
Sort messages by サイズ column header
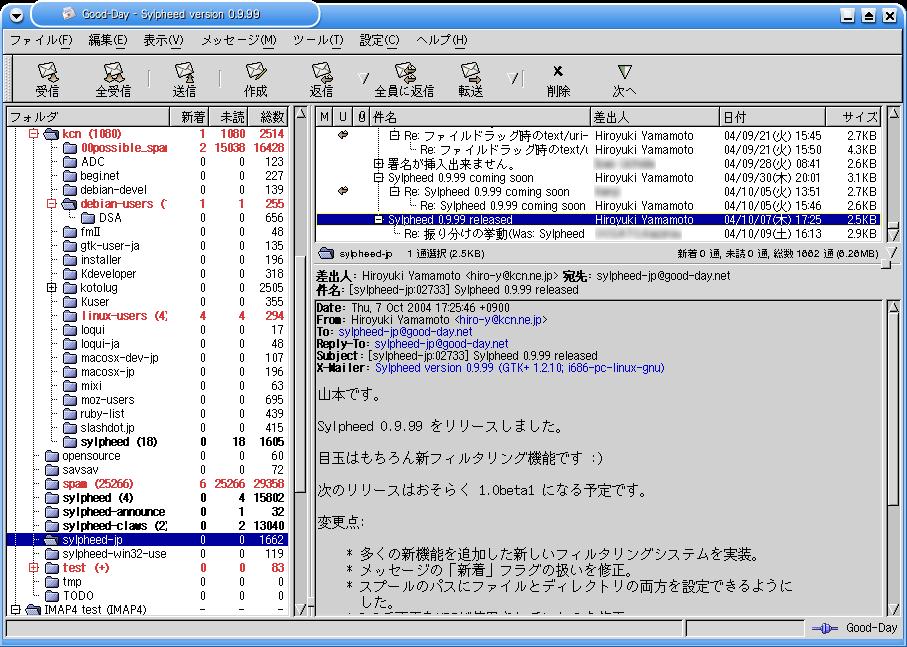point(853,117)
